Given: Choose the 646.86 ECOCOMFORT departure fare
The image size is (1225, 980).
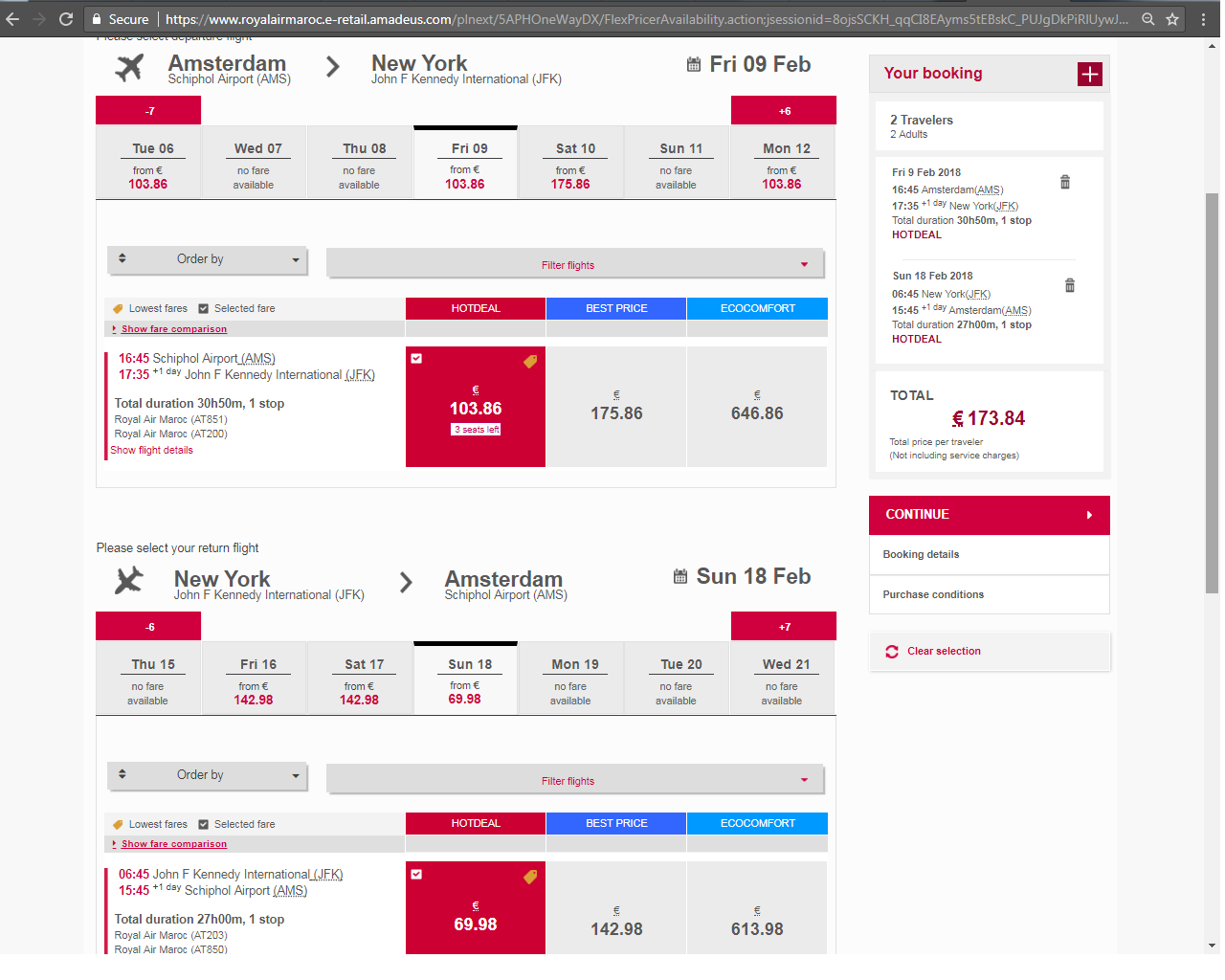Looking at the screenshot, I should point(757,407).
